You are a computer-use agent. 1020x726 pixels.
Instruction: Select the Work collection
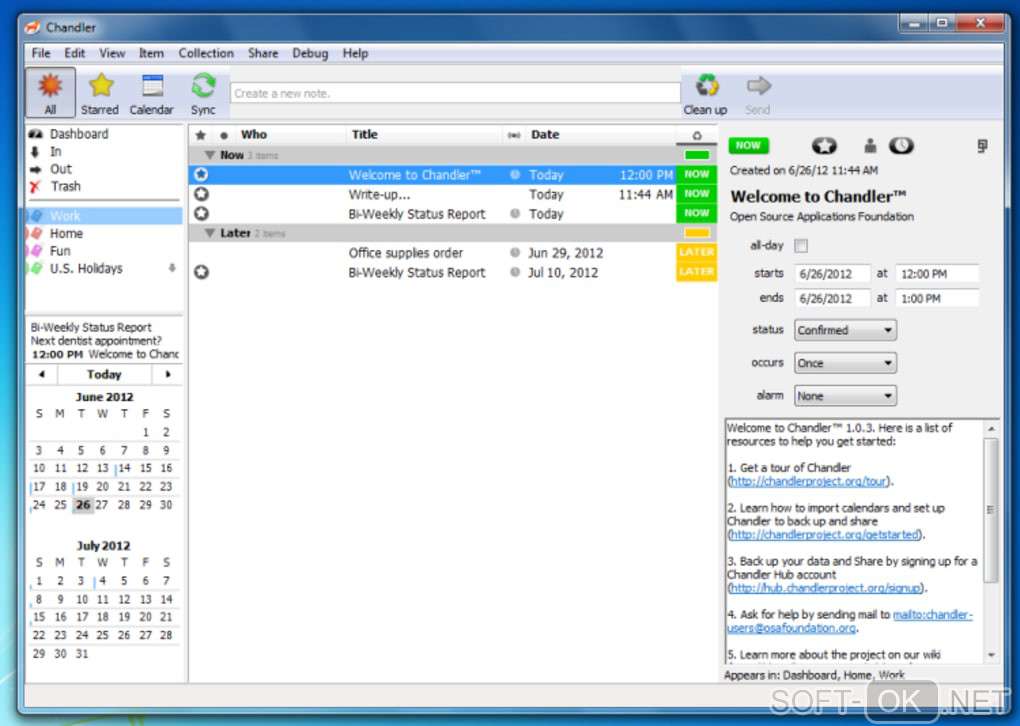104,215
